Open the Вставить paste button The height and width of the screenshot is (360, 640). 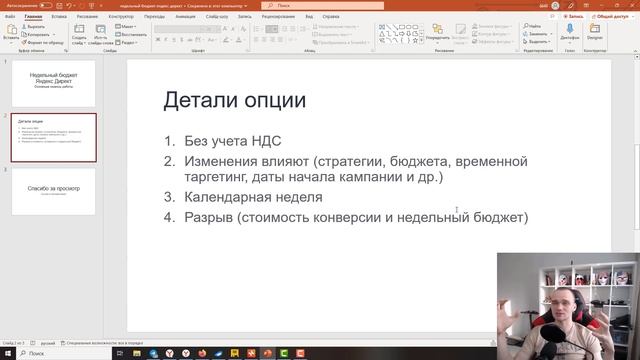(11, 33)
